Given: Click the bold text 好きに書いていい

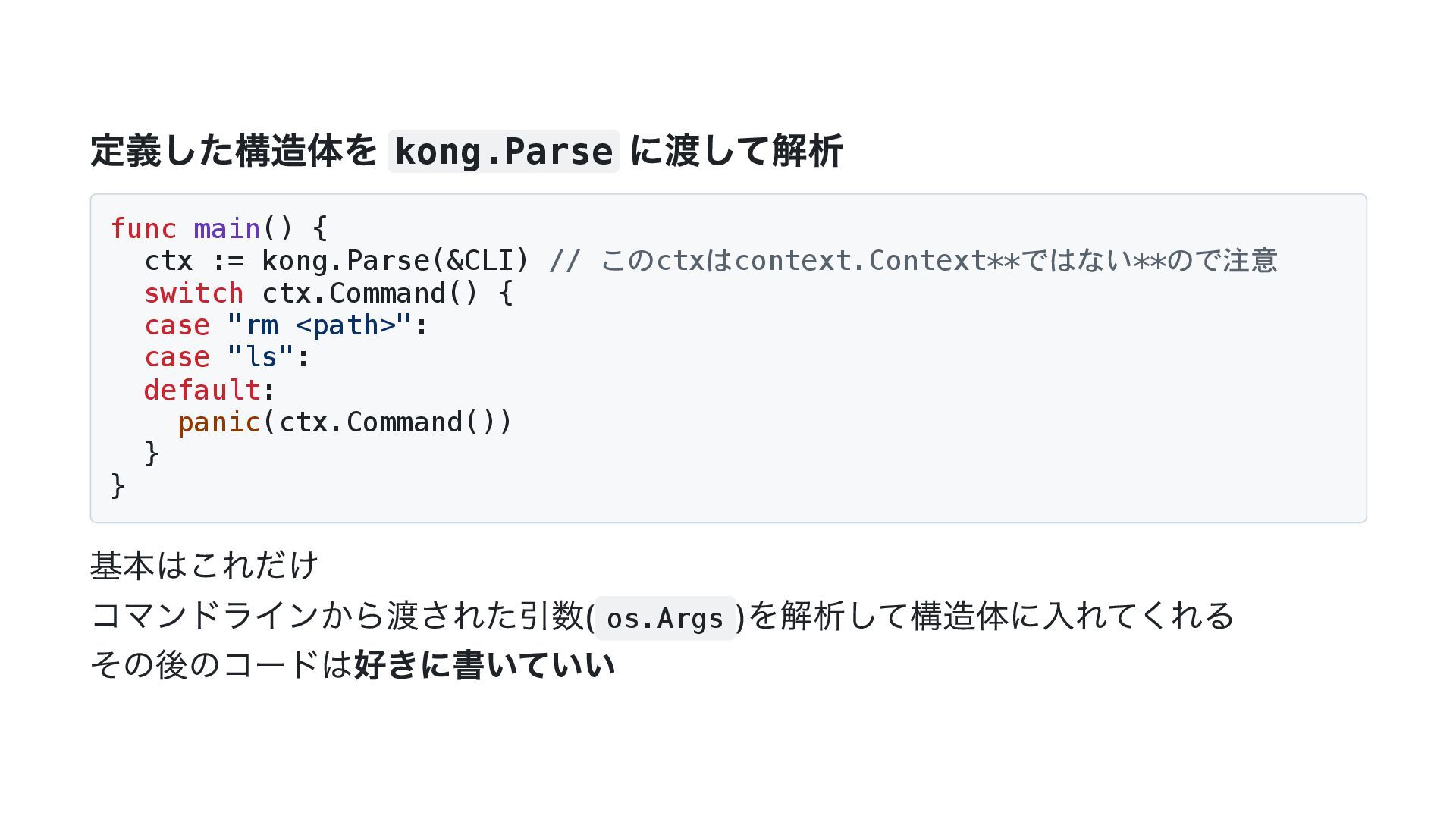Looking at the screenshot, I should pos(485,665).
